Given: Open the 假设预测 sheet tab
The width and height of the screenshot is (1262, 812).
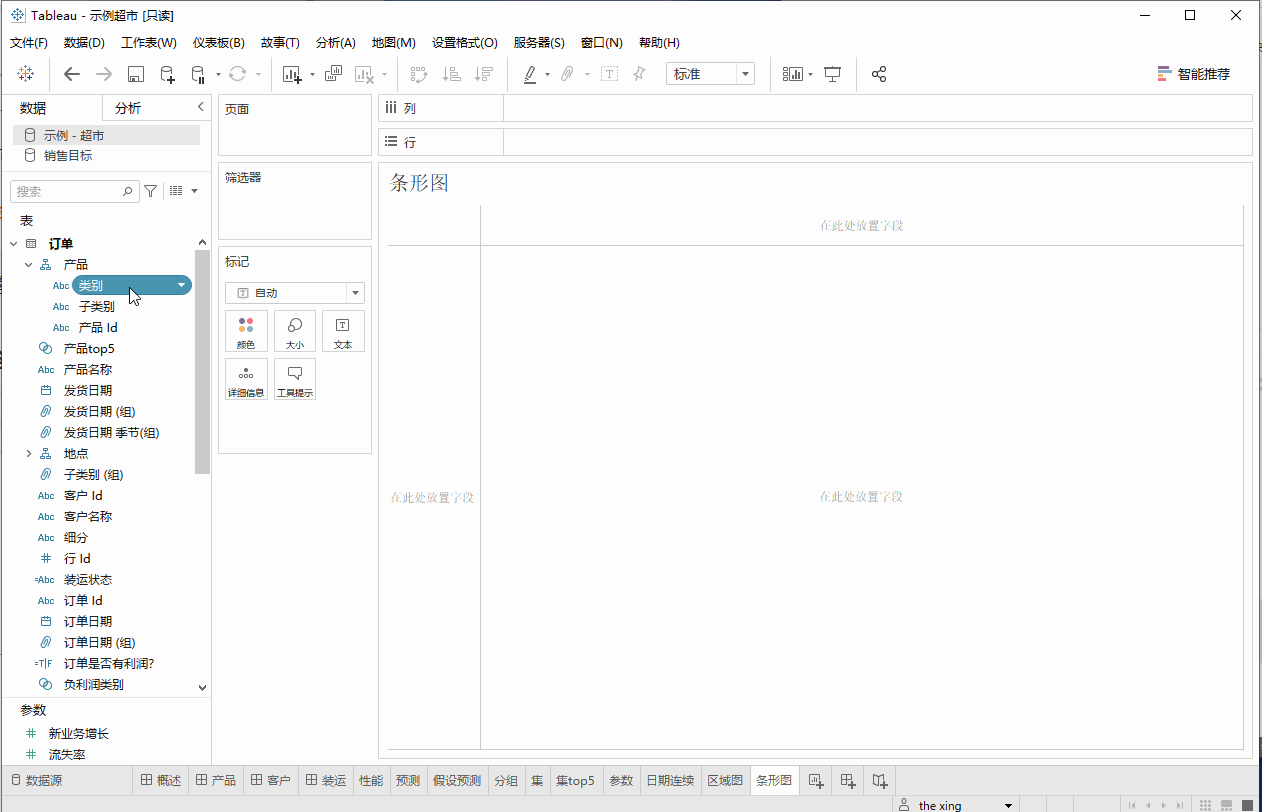Looking at the screenshot, I should (457, 780).
